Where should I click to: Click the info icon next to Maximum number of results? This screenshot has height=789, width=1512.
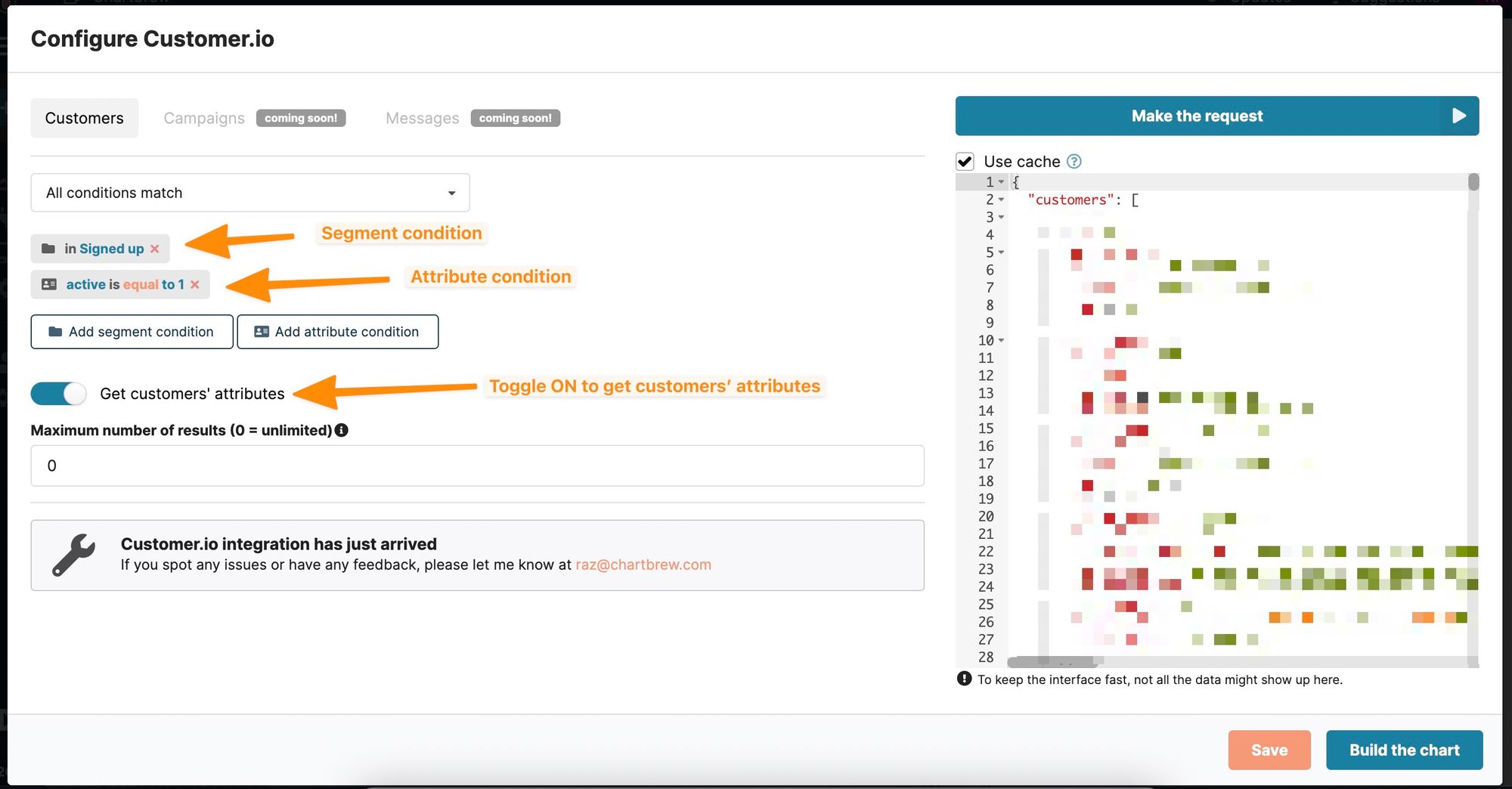[342, 430]
